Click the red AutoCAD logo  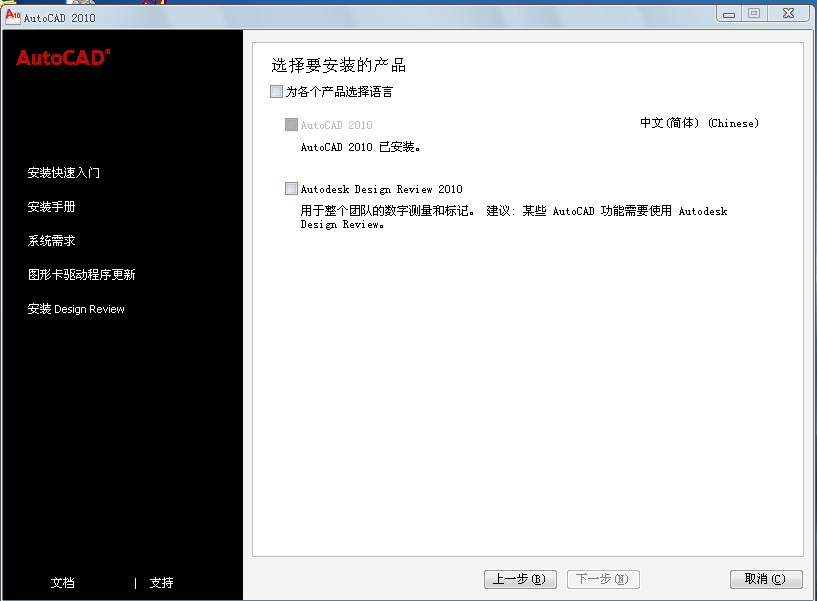click(x=63, y=58)
